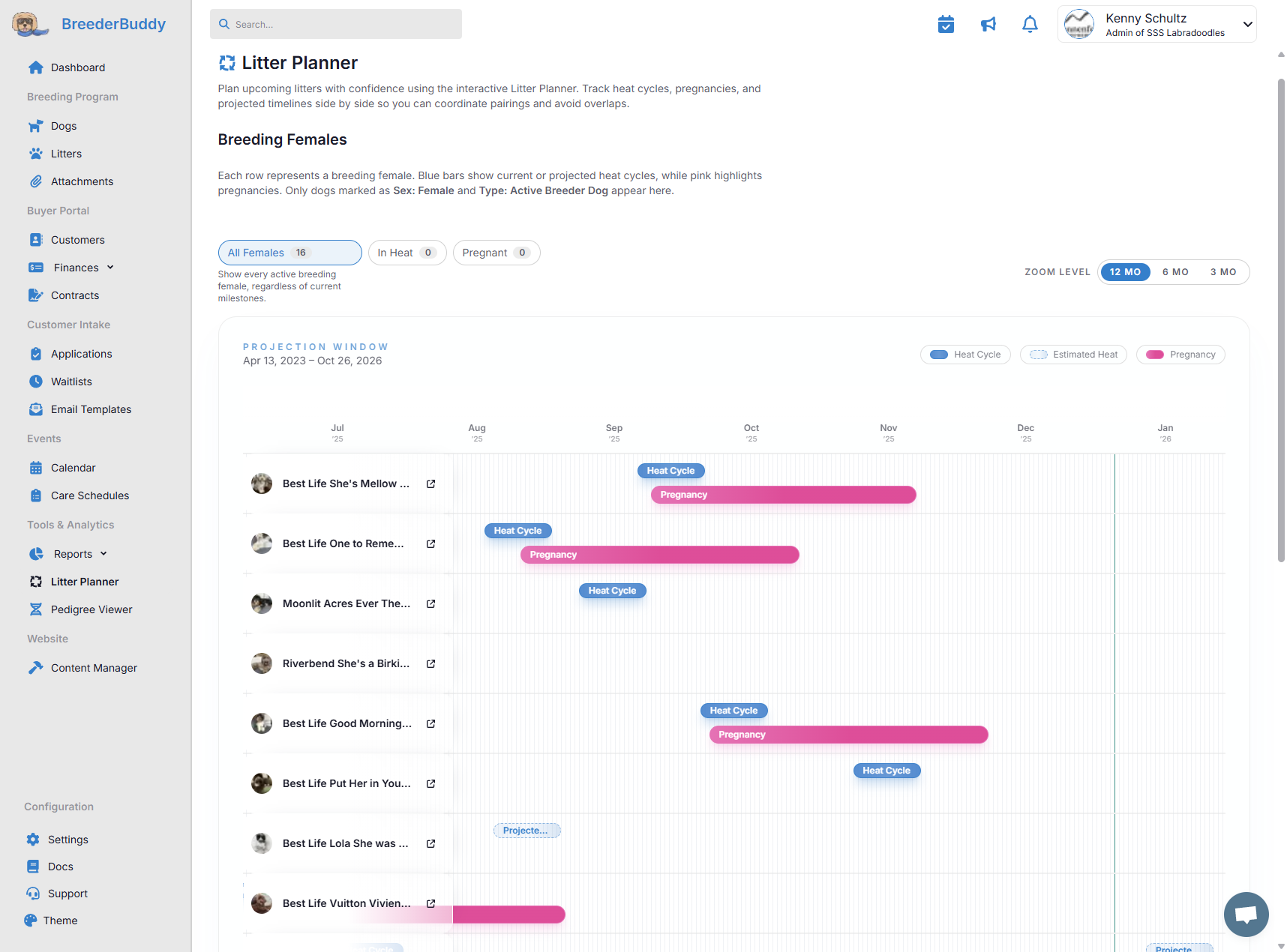Open the chat support bubble
The image size is (1287, 952).
(x=1246, y=914)
